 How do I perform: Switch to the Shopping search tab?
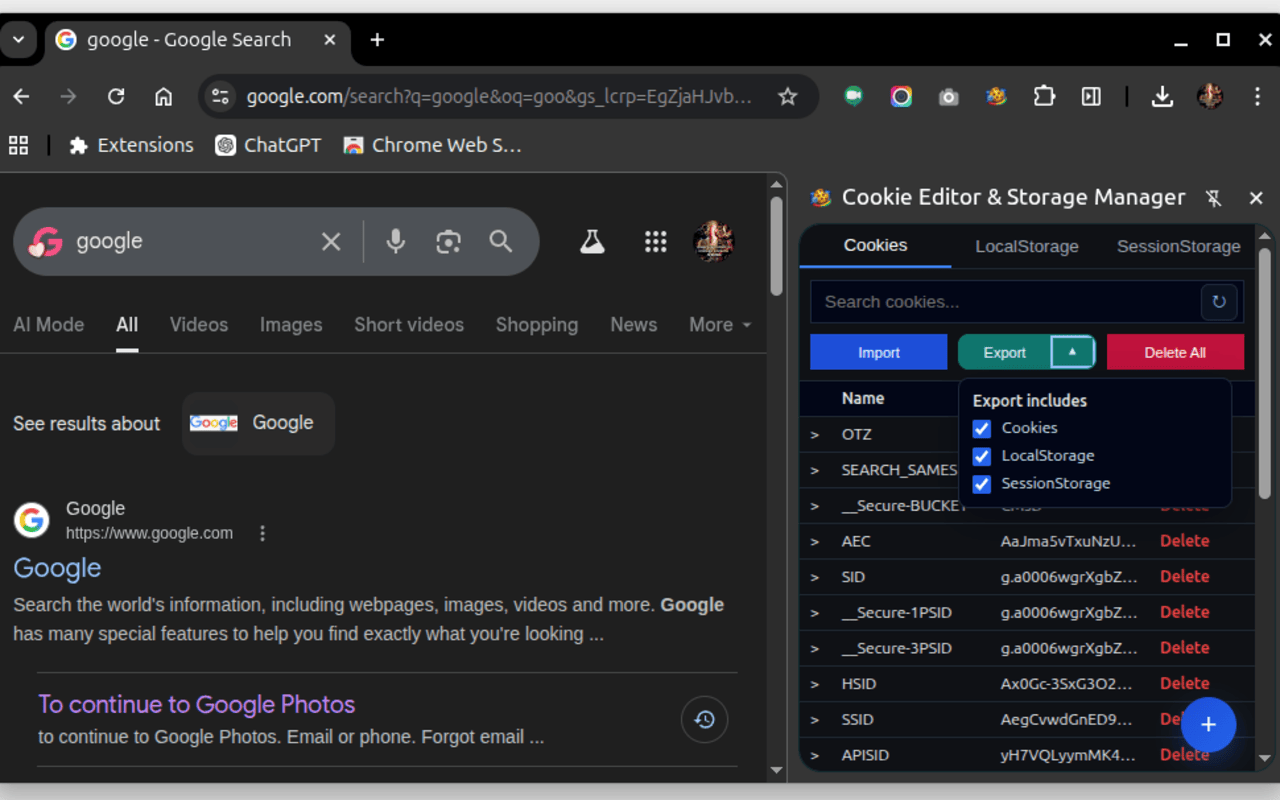(537, 325)
